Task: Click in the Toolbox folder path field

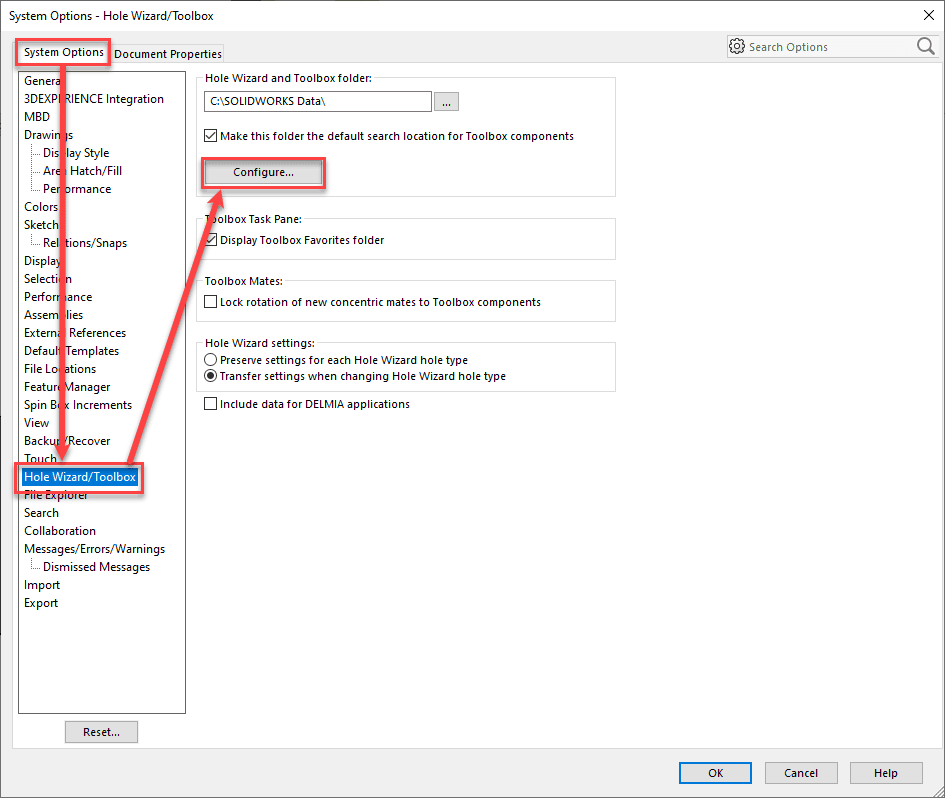Action: (x=318, y=101)
